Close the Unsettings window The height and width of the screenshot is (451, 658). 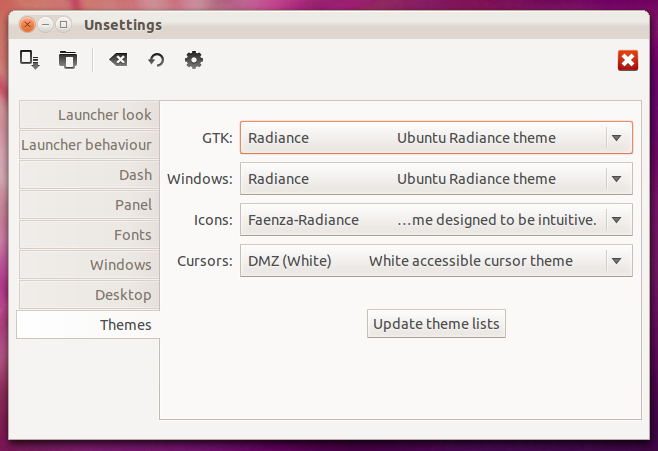click(x=27, y=25)
